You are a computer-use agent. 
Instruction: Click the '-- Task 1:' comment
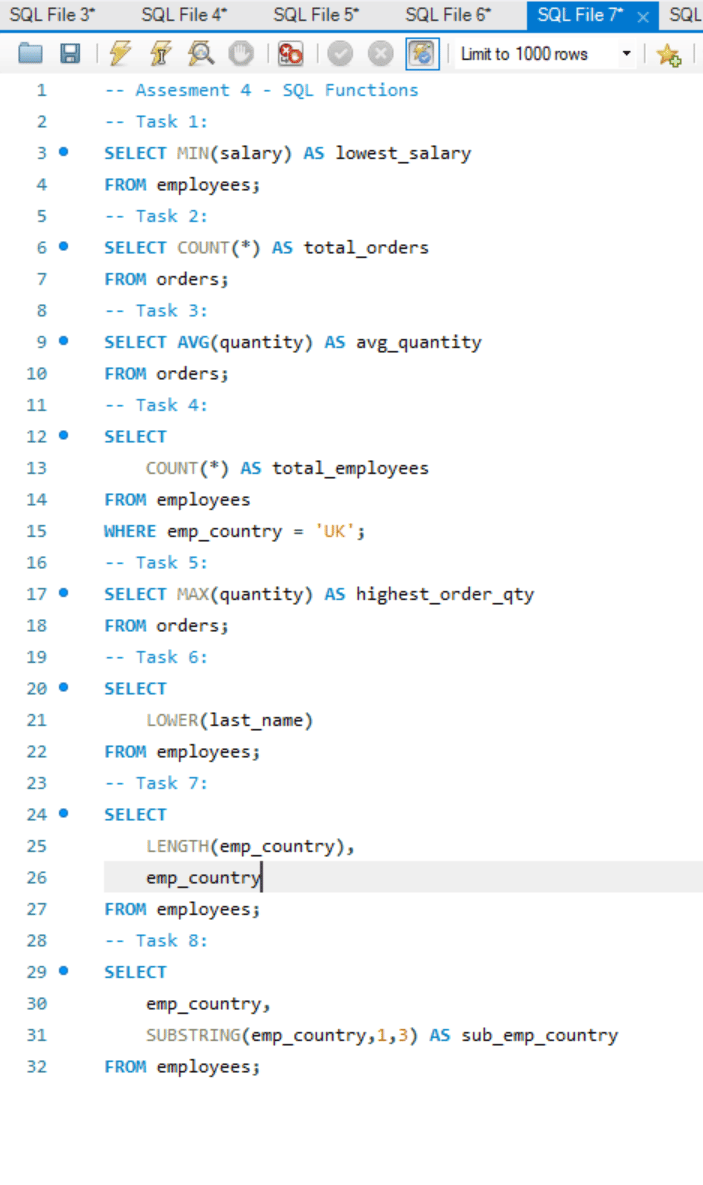coord(156,122)
